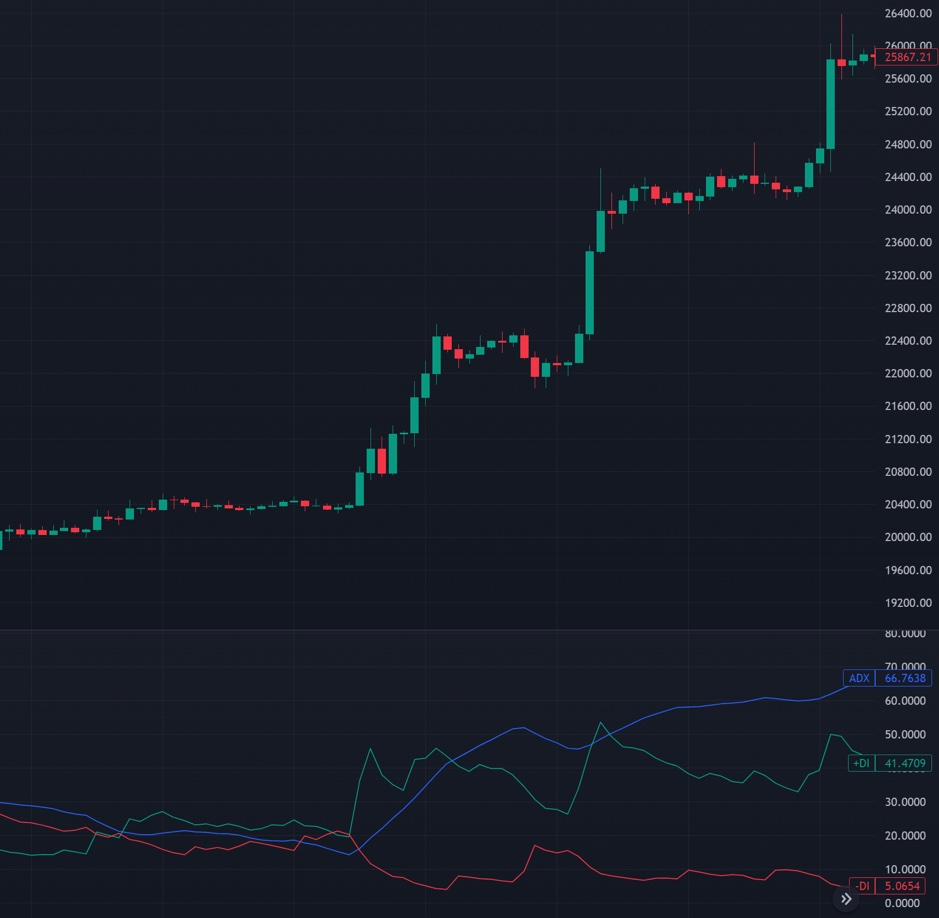Viewport: 939px width, 918px height.
Task: Click the -DI value 5.0654
Action: point(901,886)
